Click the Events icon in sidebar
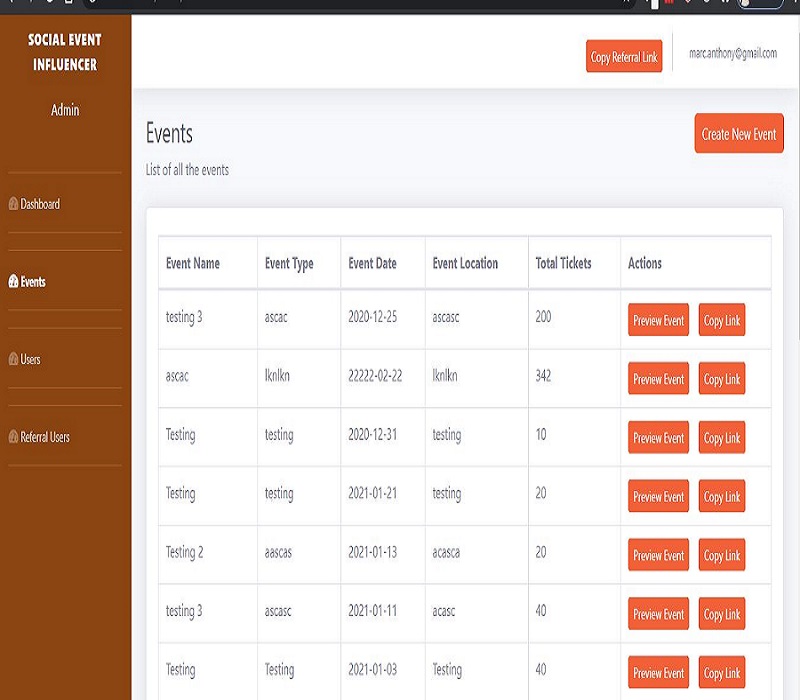The height and width of the screenshot is (700, 800). 13,282
